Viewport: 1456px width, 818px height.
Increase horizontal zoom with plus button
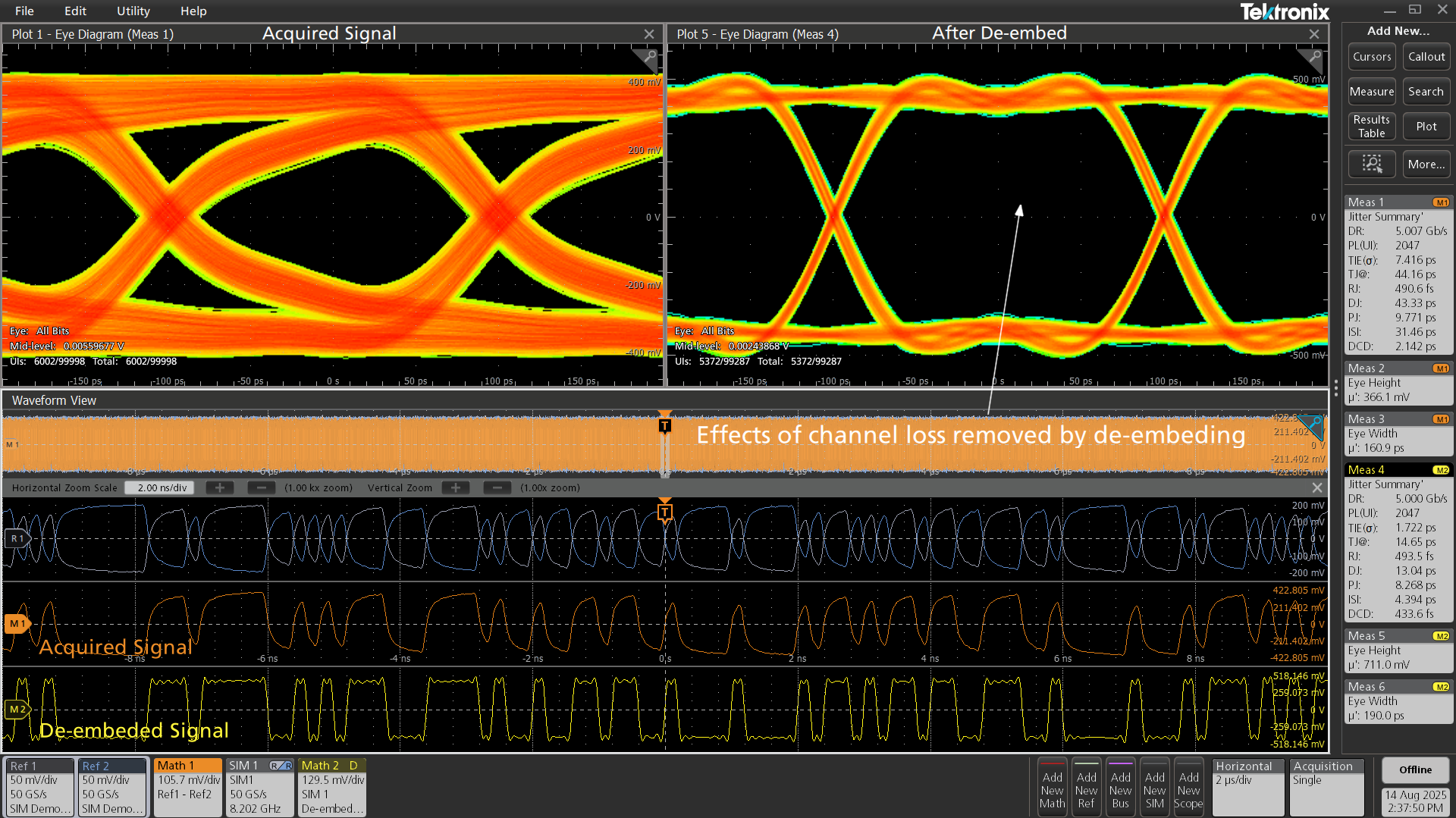[x=220, y=487]
